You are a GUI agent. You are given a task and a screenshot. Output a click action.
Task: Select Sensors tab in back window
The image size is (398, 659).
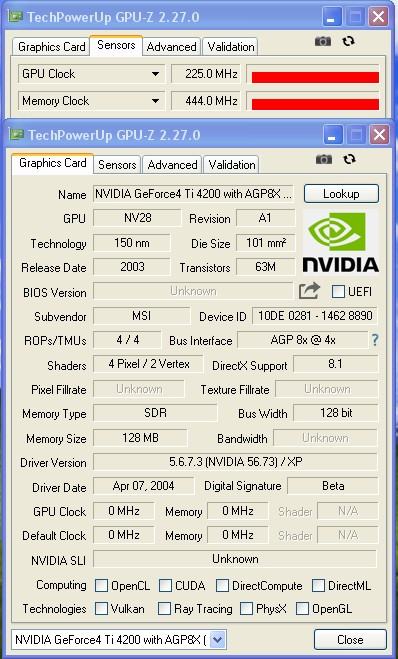point(116,45)
